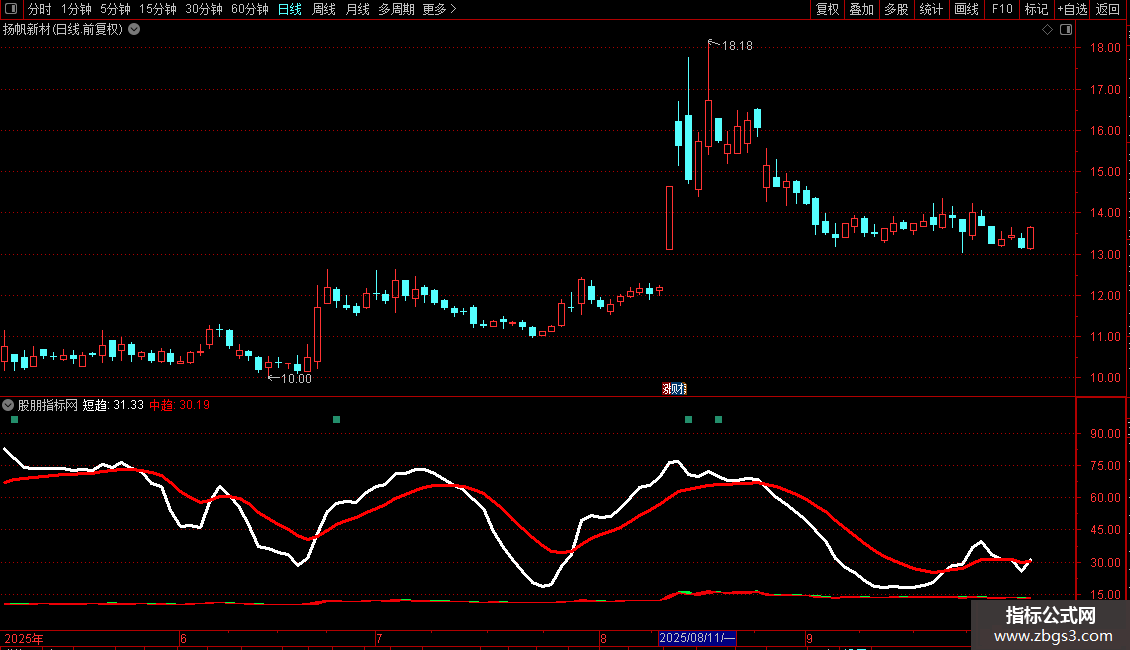Click the month 7 axis label
Screen dimensions: 1130x650
[x=379, y=638]
